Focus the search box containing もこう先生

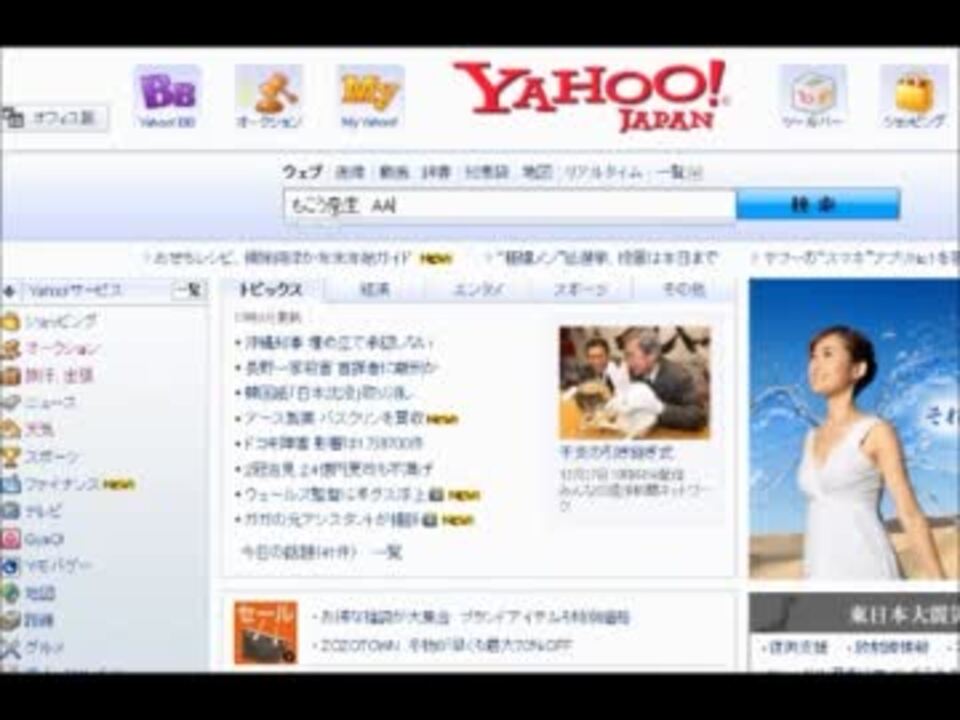click(509, 205)
